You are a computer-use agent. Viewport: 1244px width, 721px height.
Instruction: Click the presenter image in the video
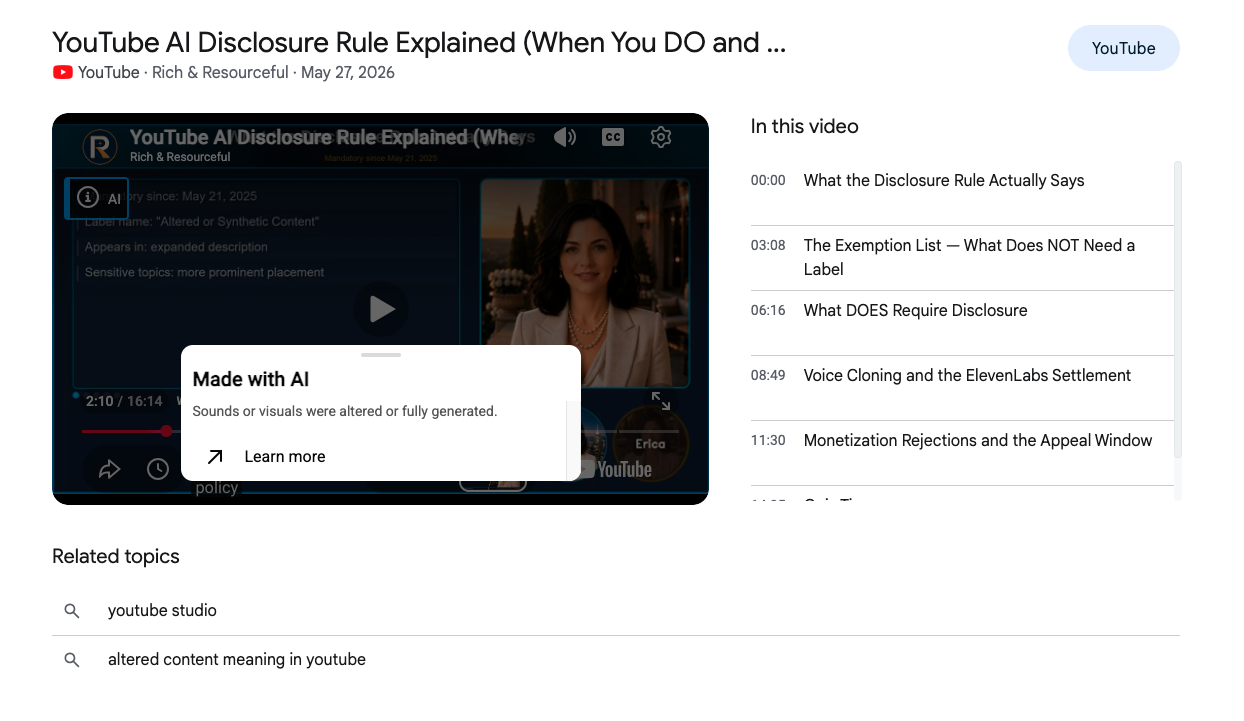click(x=585, y=283)
